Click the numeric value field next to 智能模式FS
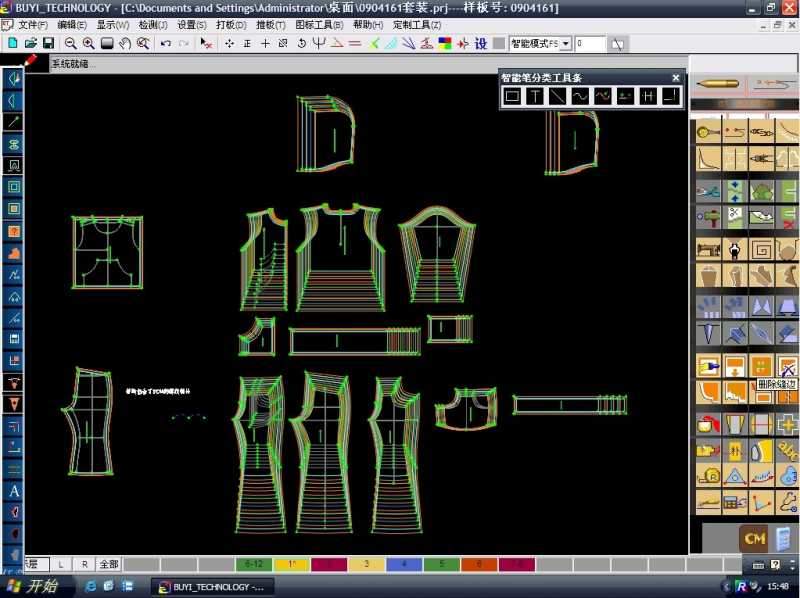This screenshot has height=598, width=800. 590,43
